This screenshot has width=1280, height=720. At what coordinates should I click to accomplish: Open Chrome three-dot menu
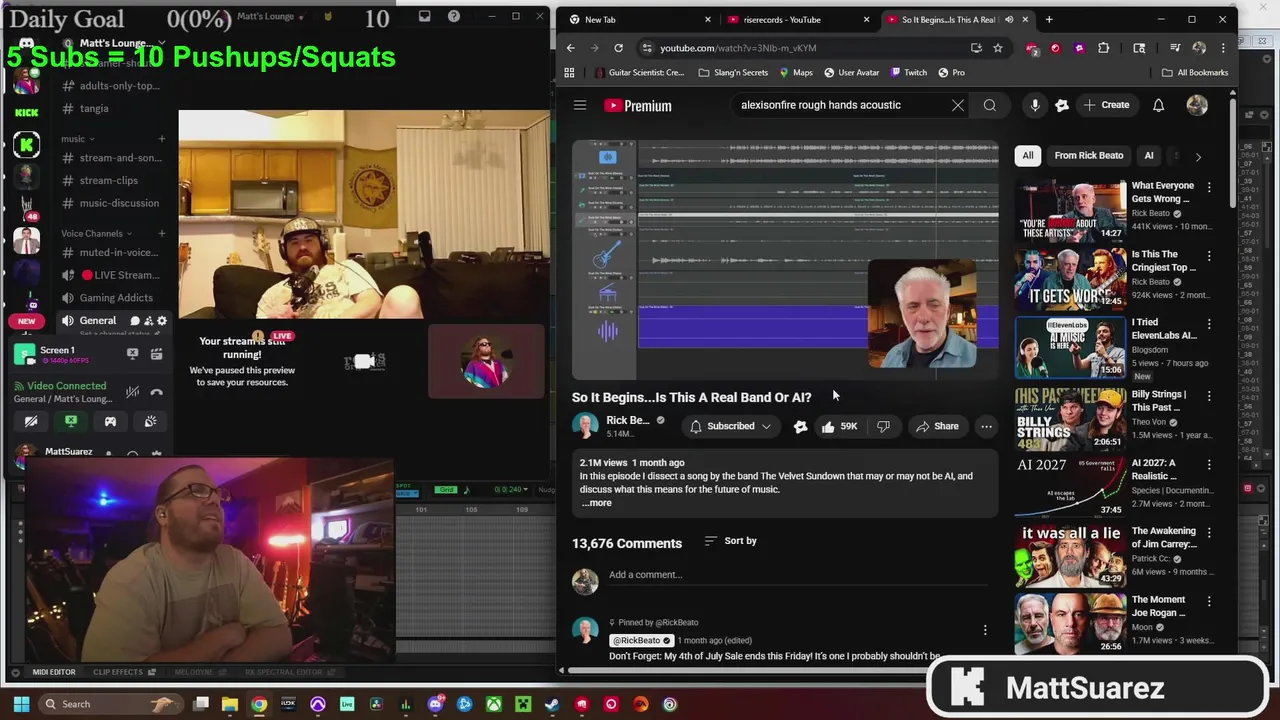click(1225, 48)
